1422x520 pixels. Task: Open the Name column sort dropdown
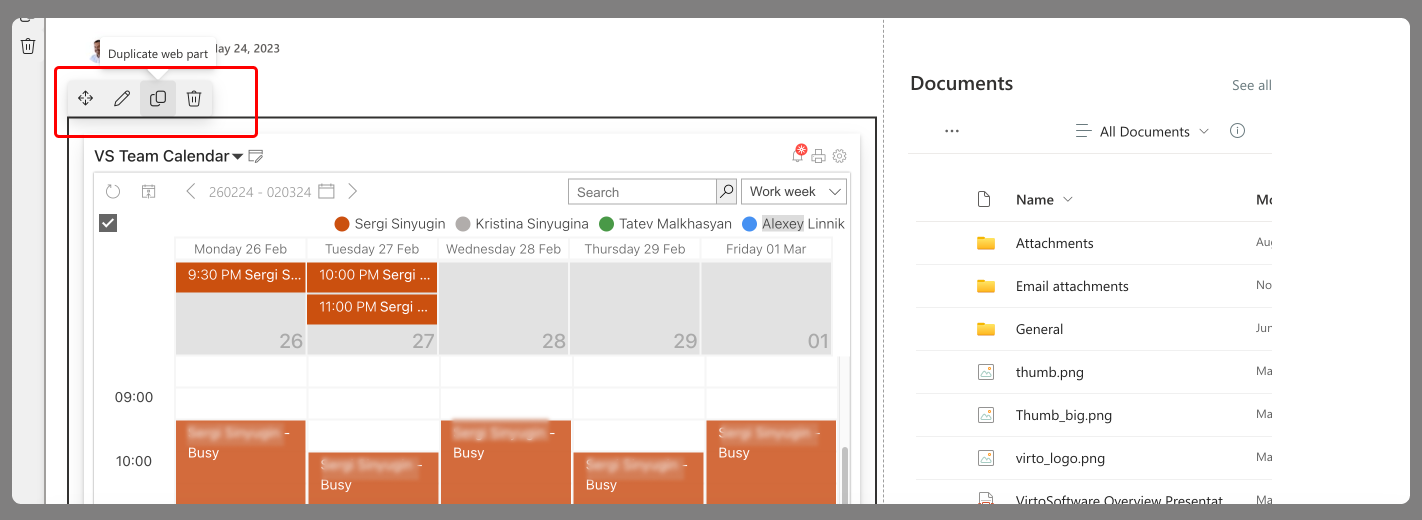(1044, 199)
